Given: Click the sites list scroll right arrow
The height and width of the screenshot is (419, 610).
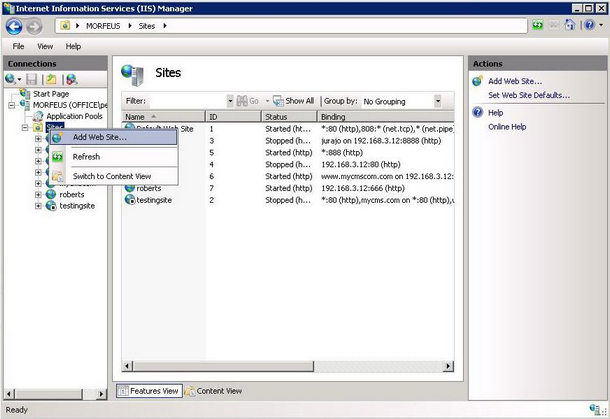Looking at the screenshot, I should click(x=448, y=366).
